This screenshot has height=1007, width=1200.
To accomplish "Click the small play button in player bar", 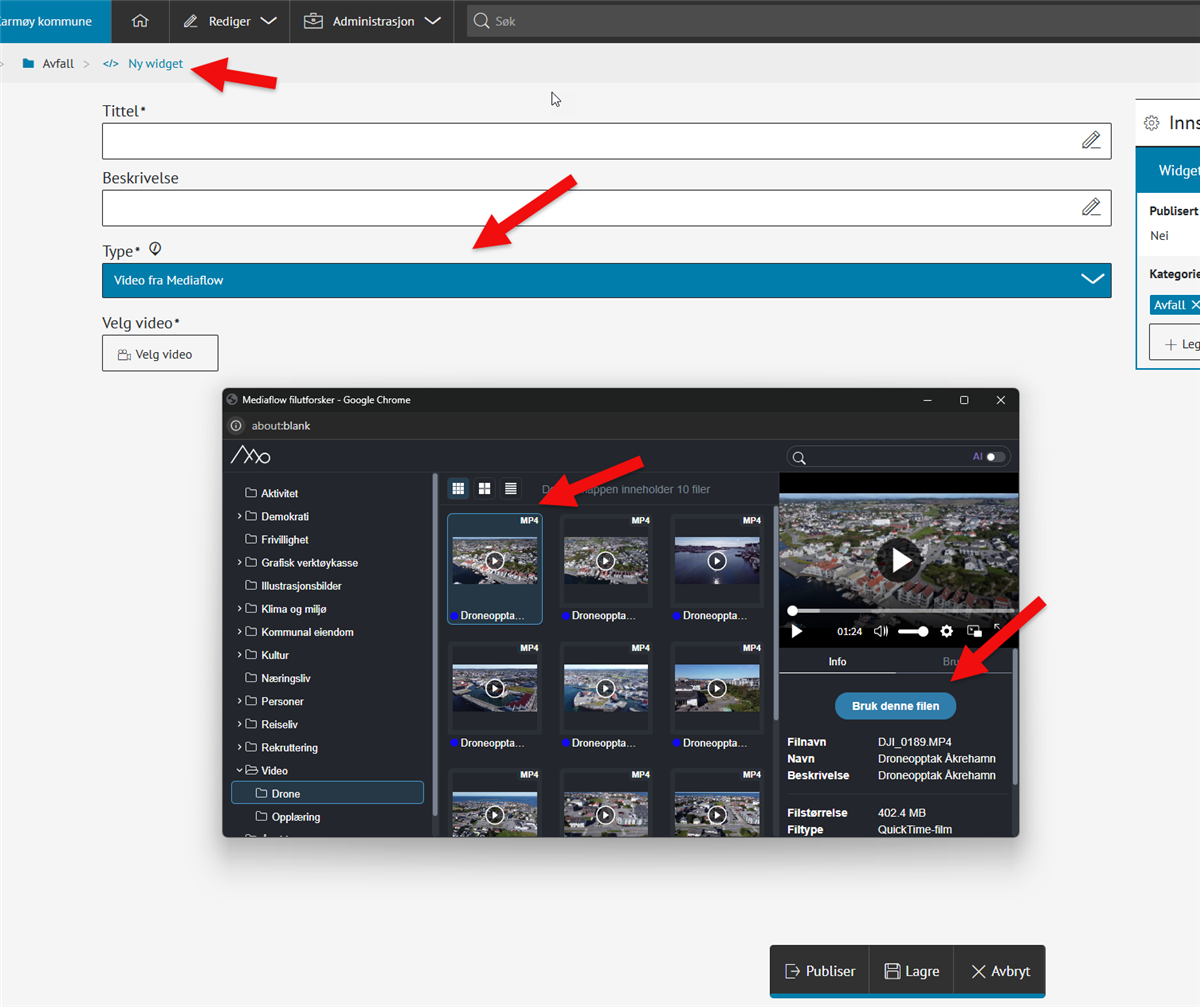I will [x=797, y=631].
